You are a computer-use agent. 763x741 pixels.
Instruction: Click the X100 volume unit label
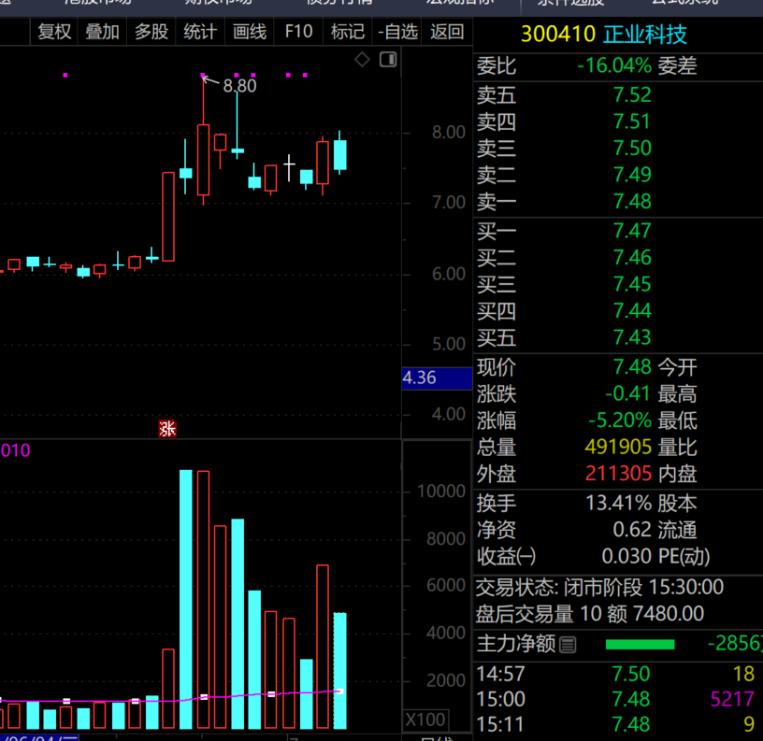pyautogui.click(x=425, y=720)
